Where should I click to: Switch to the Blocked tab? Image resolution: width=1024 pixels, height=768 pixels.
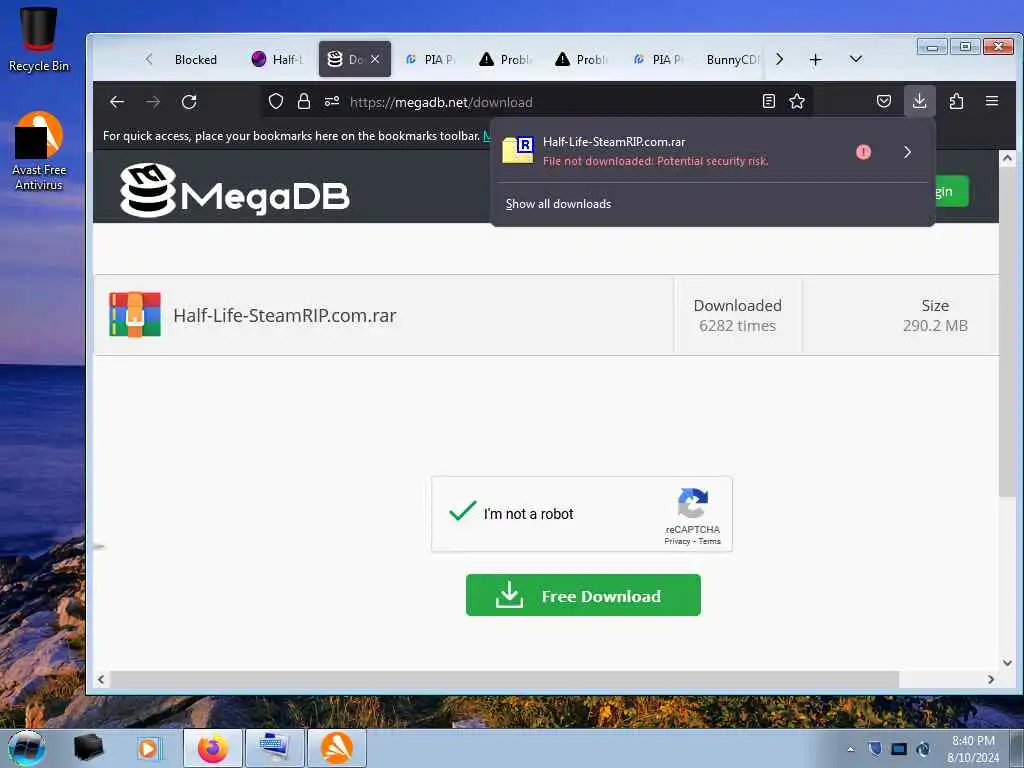click(195, 59)
